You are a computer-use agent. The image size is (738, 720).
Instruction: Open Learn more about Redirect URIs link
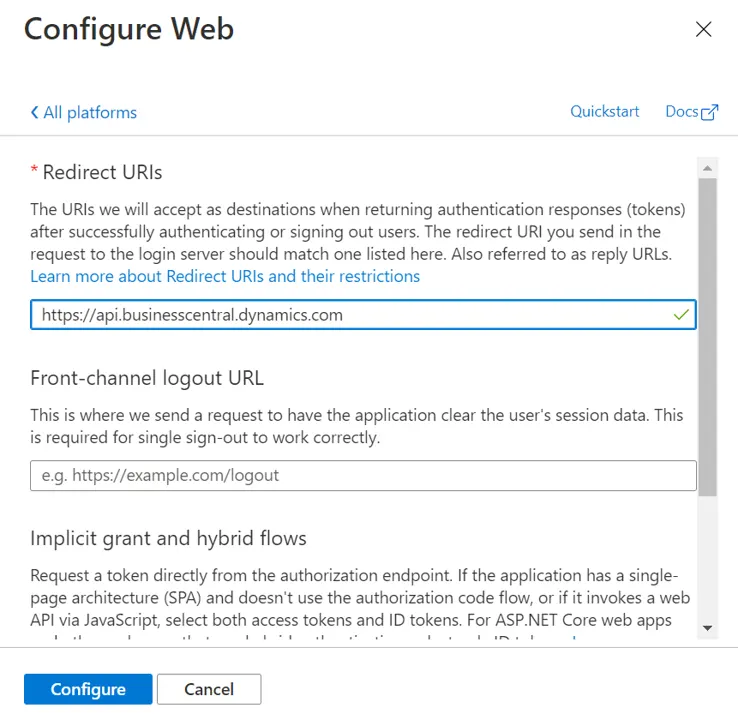click(x=225, y=276)
